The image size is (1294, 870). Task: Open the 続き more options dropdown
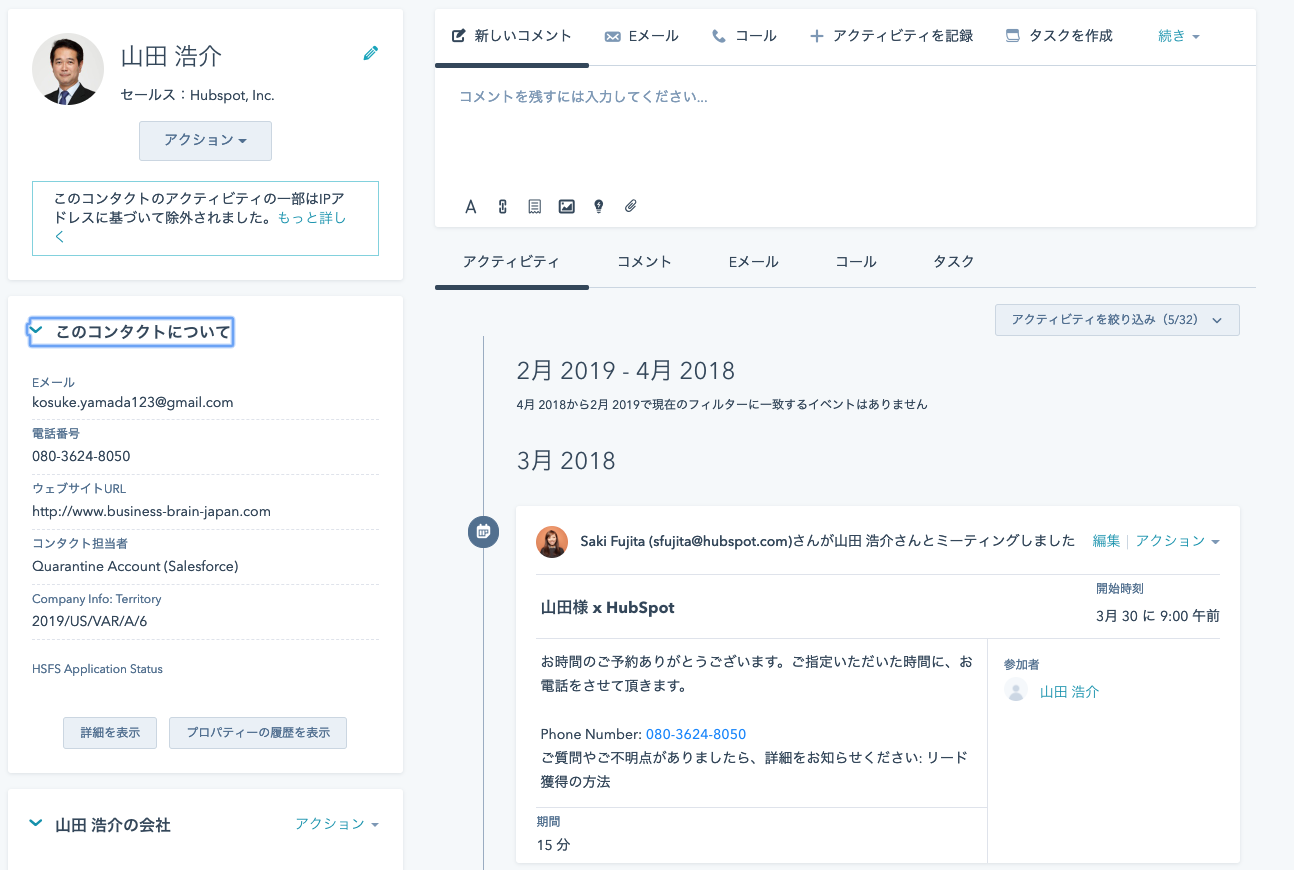[x=1178, y=36]
